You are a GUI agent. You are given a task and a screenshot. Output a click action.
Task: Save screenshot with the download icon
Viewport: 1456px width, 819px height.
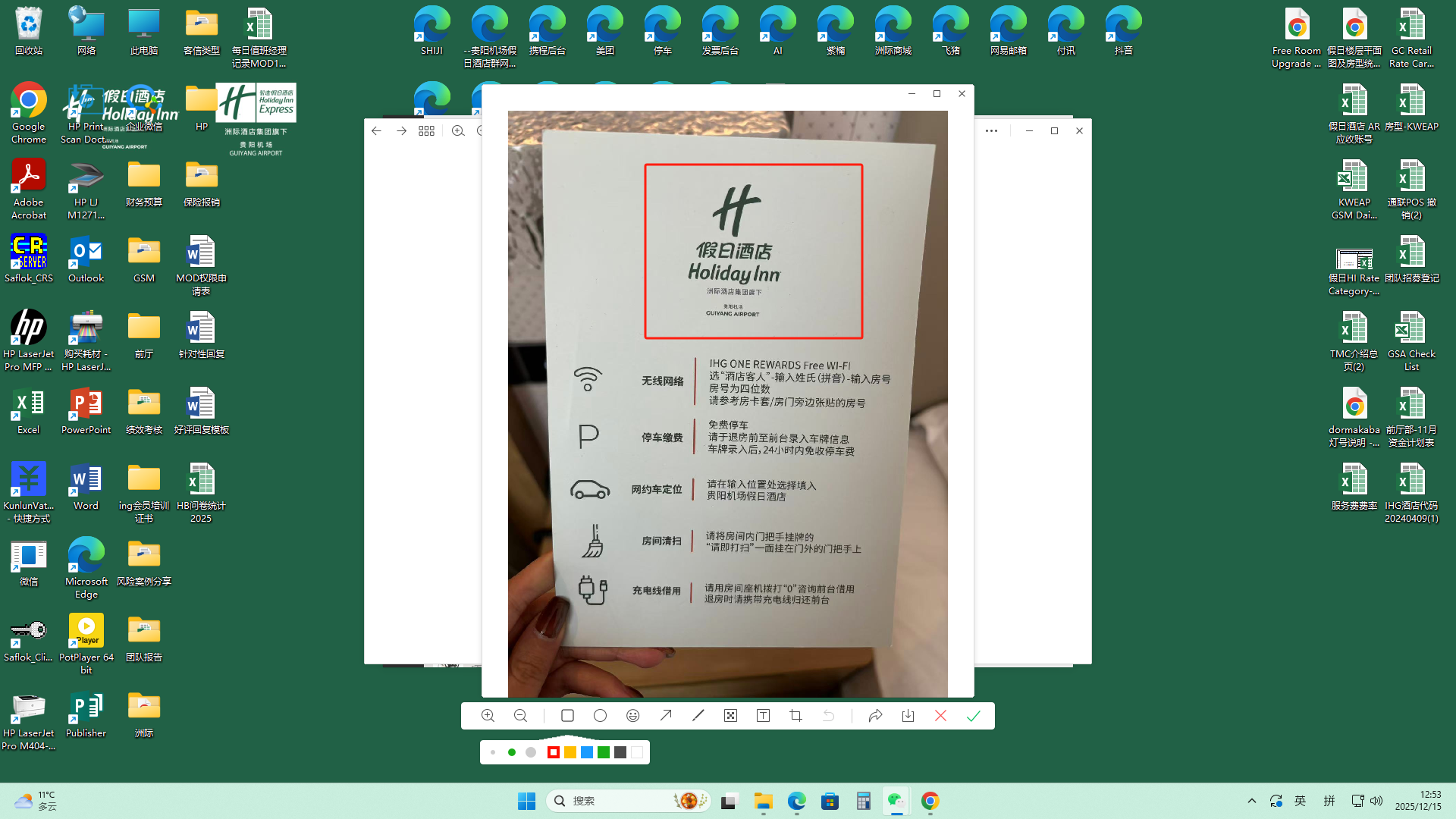[x=908, y=716]
